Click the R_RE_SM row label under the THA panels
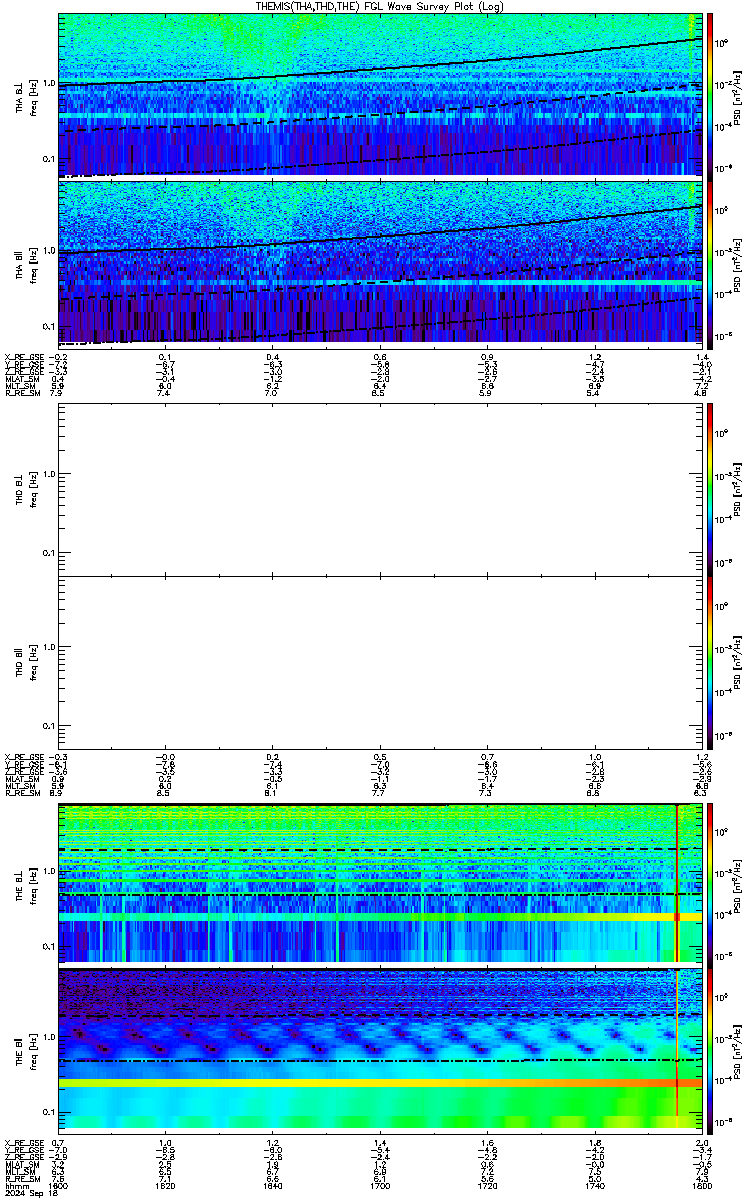Image resolution: width=750 pixels, height=1200 pixels. [22, 394]
